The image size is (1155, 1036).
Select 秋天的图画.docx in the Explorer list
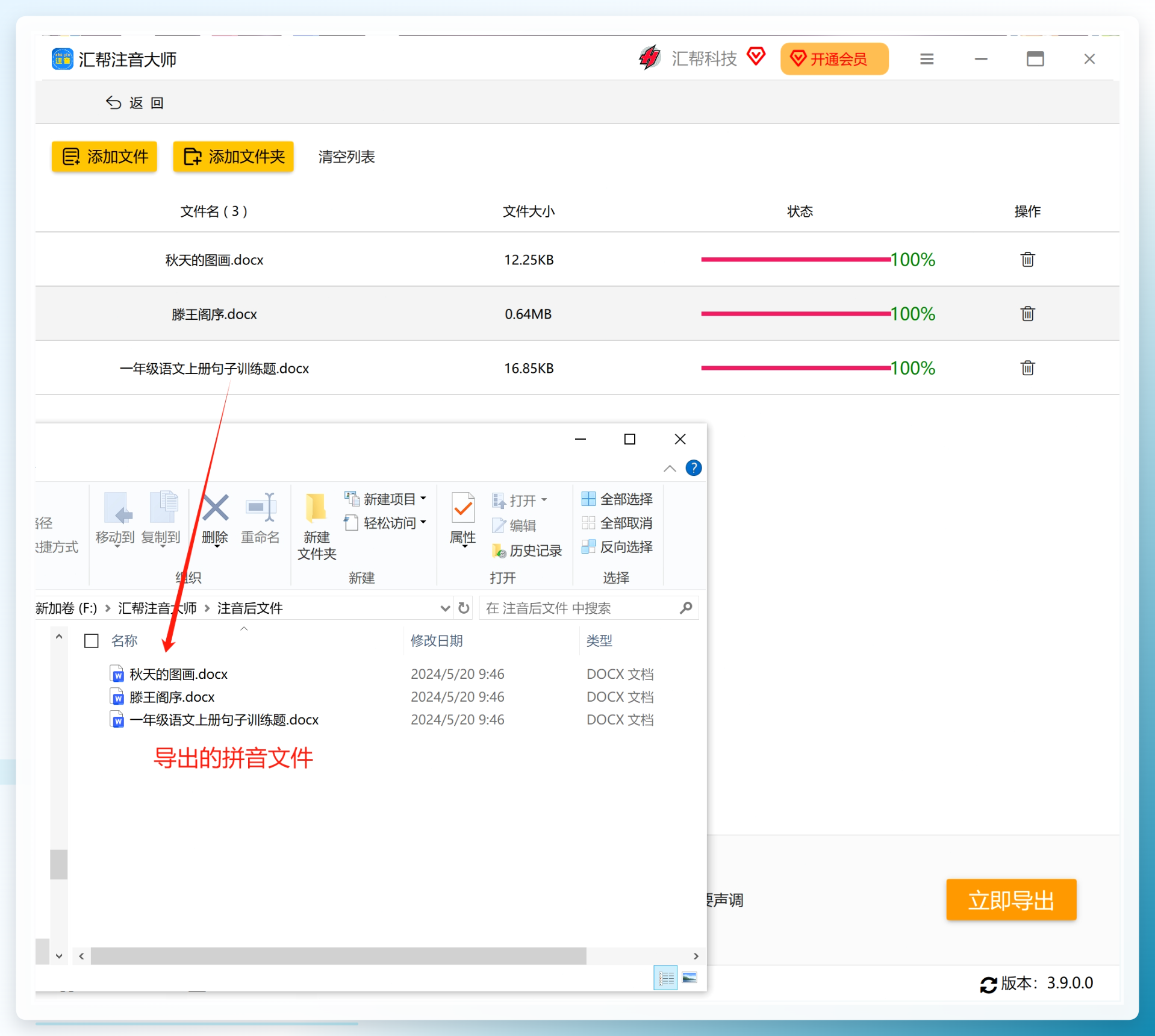[178, 674]
